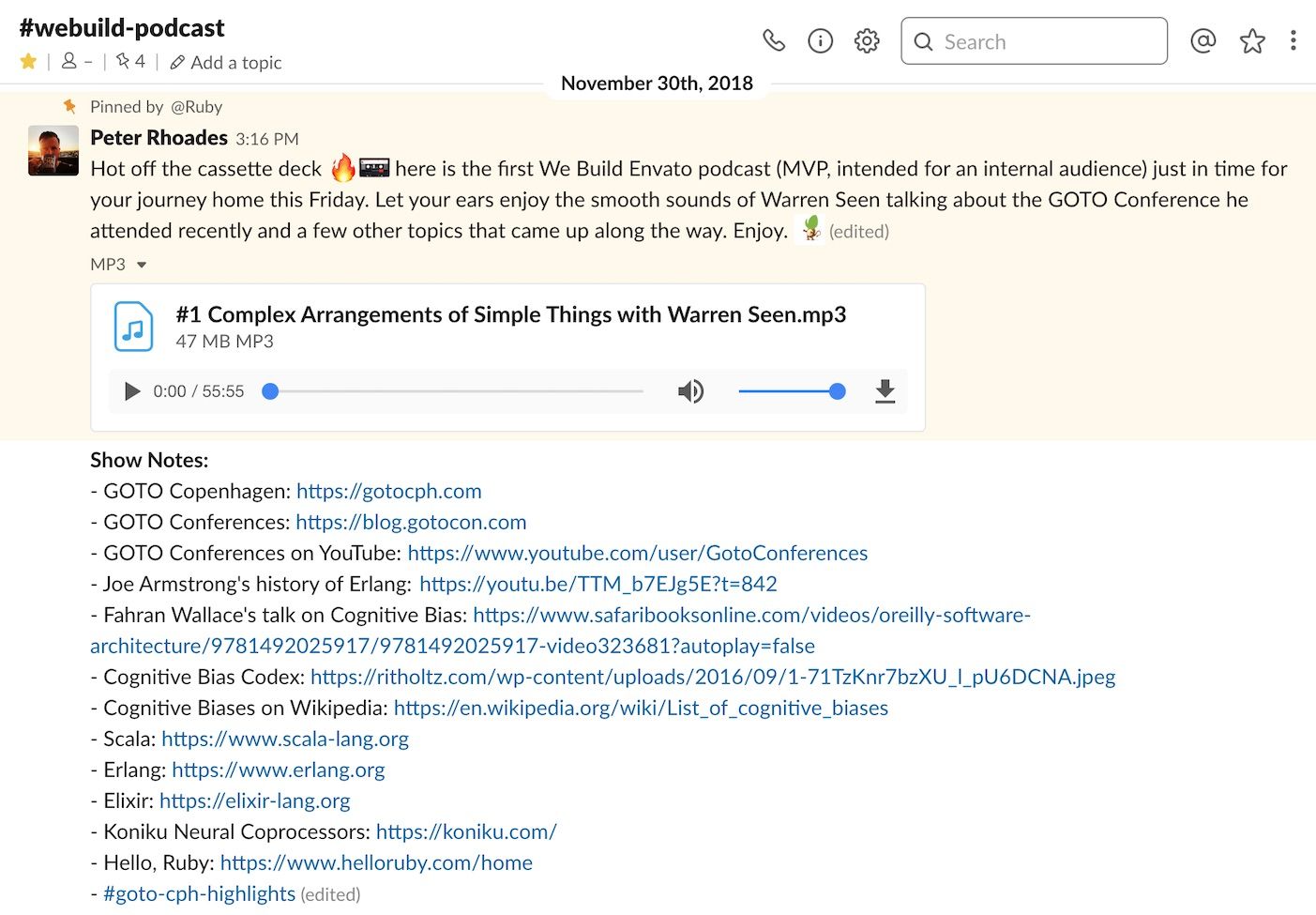The width and height of the screenshot is (1316, 915).
Task: Open Complex Arrangements of Simple Things mp3 title
Action: [511, 314]
